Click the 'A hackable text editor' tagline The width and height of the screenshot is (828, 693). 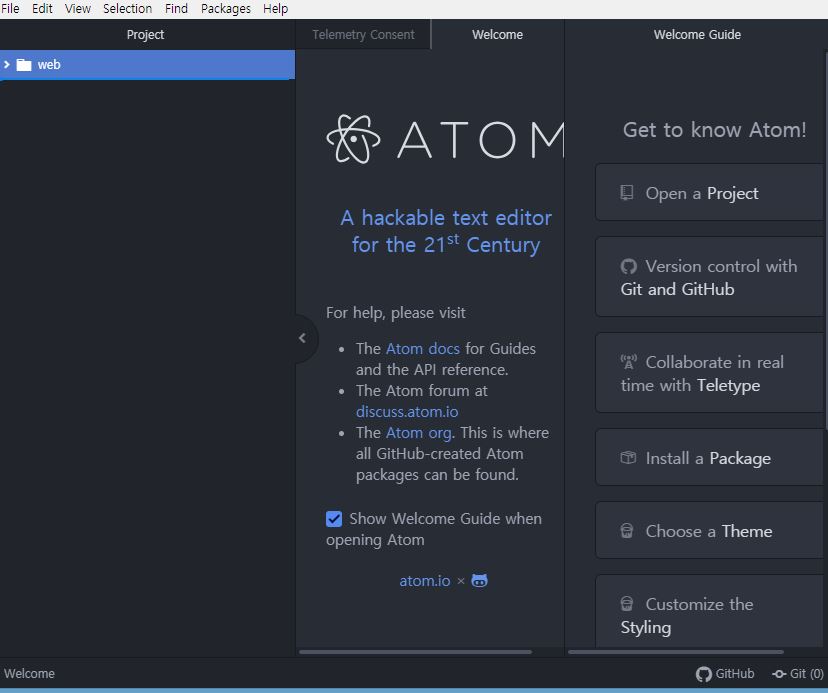pyautogui.click(x=446, y=231)
